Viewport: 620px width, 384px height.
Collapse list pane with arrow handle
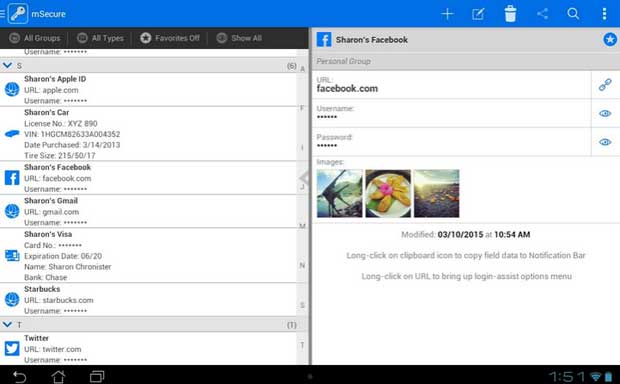pos(304,178)
